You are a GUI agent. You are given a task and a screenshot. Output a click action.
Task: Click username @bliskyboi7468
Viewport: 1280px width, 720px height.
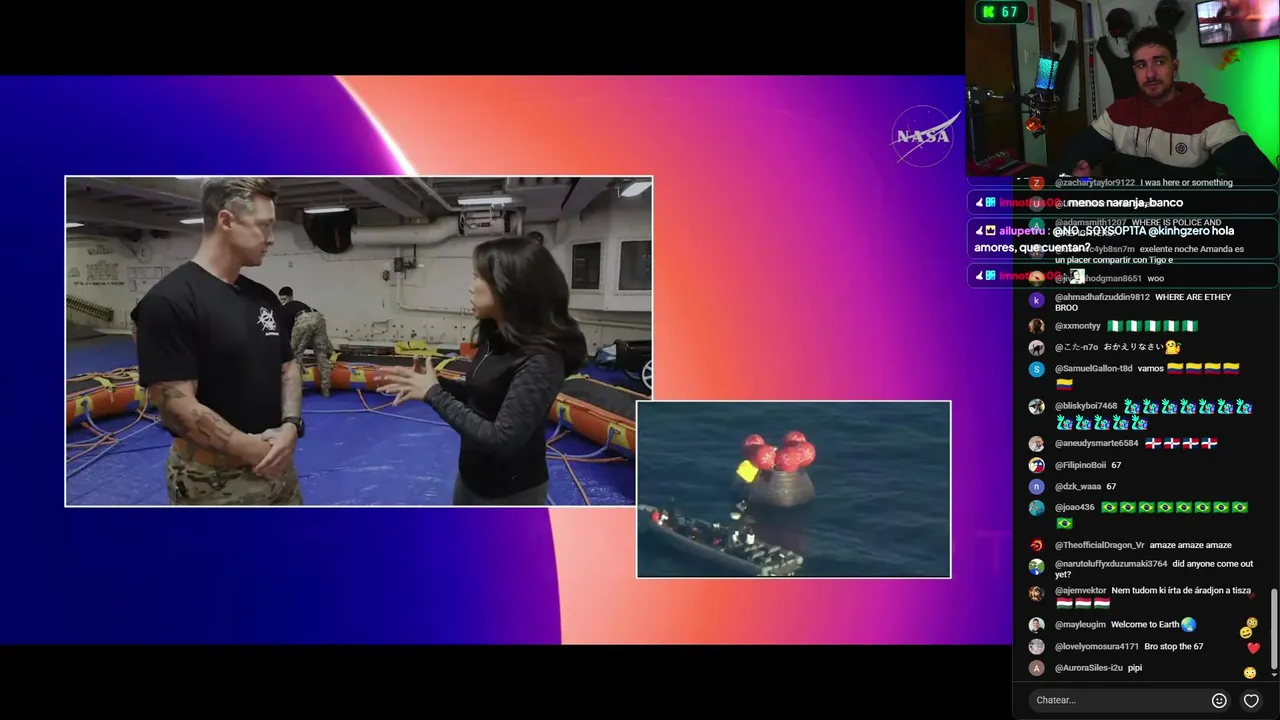tap(1086, 407)
